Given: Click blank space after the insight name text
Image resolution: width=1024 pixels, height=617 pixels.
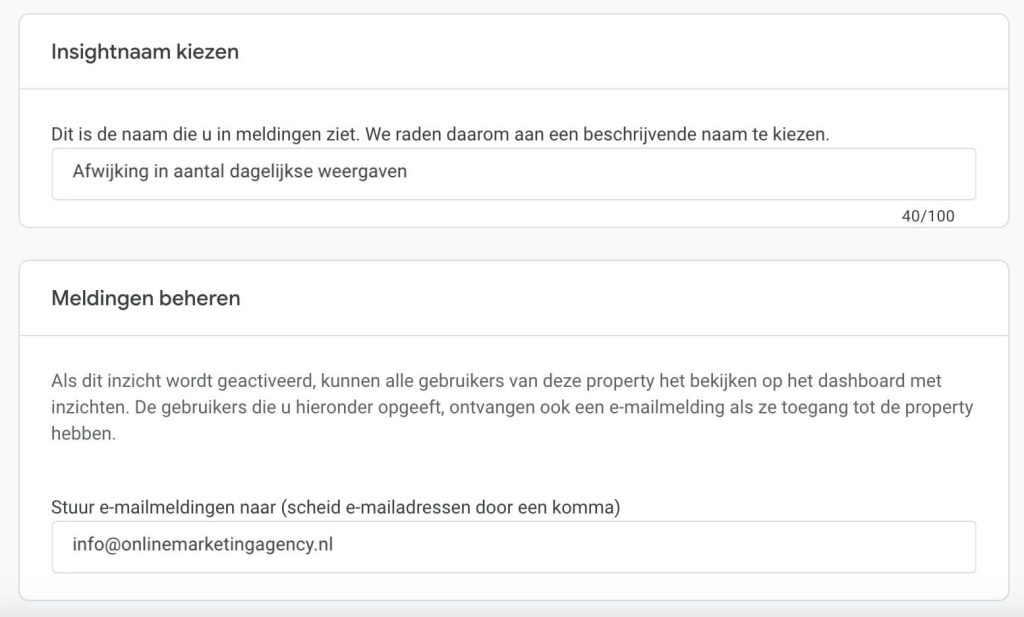Looking at the screenshot, I should tap(686, 174).
